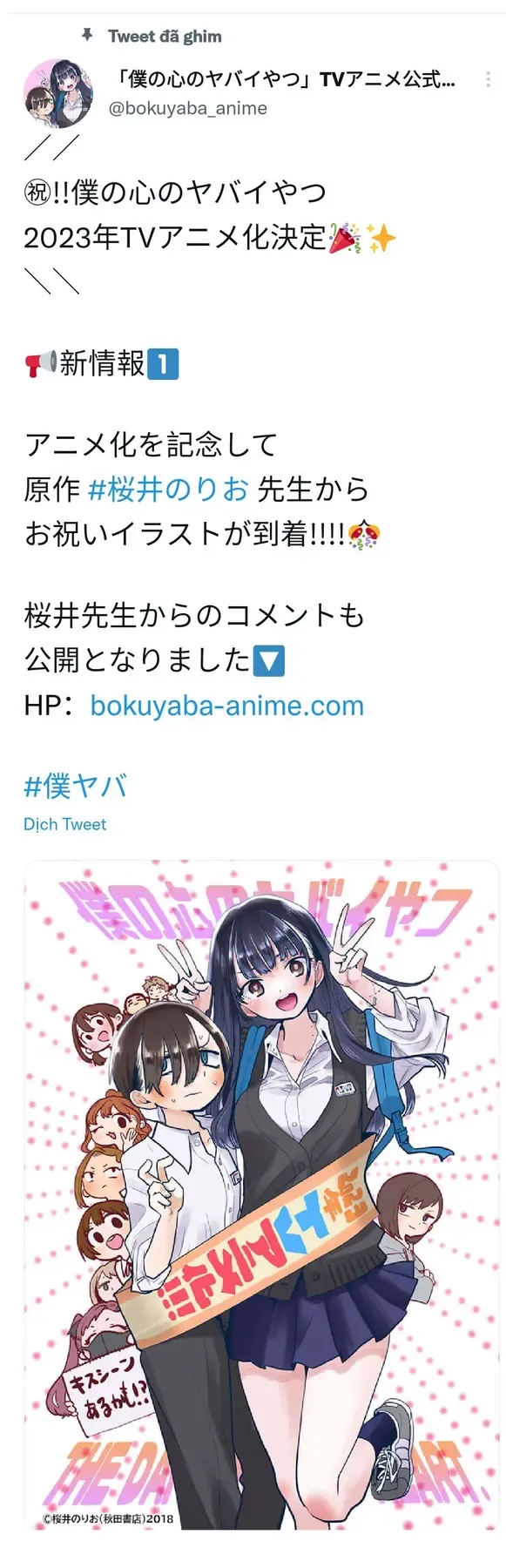Click the ㊗ congratulations emoji
This screenshot has height=1568, width=506.
point(37,192)
